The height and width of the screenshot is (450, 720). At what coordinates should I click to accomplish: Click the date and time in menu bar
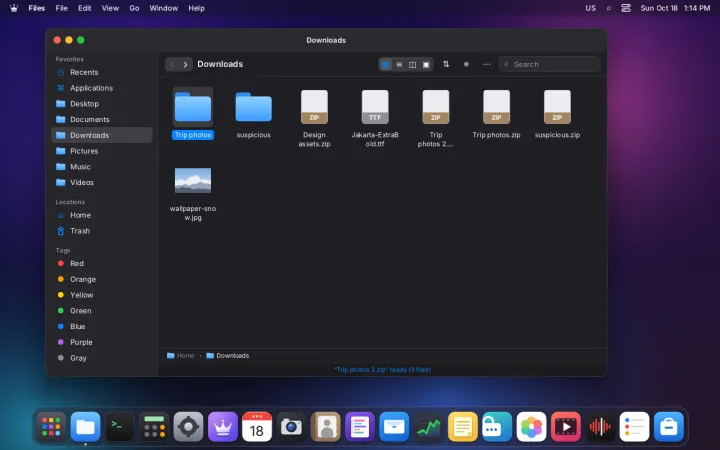pyautogui.click(x=675, y=8)
